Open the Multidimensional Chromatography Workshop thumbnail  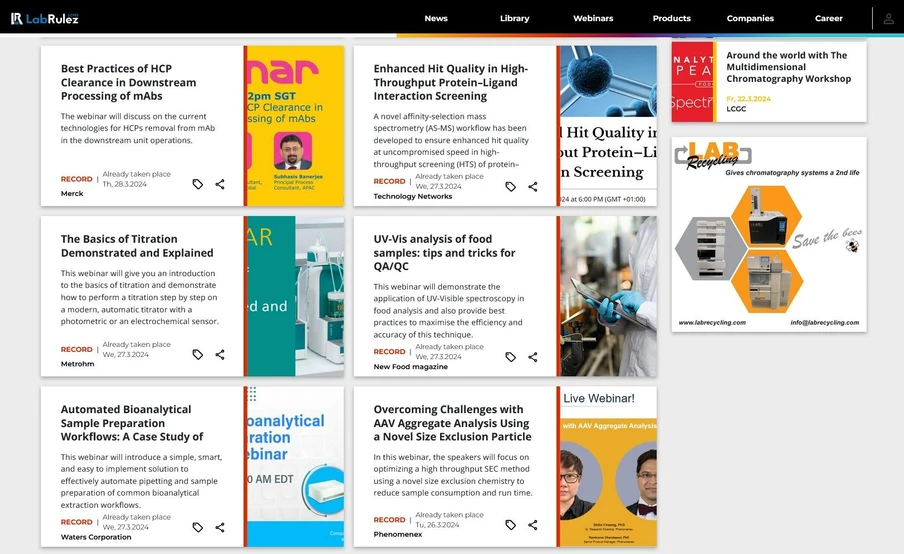tap(694, 81)
